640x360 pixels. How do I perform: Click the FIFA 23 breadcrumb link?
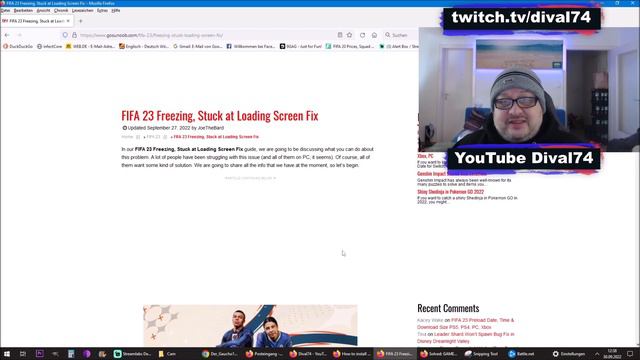[153, 137]
